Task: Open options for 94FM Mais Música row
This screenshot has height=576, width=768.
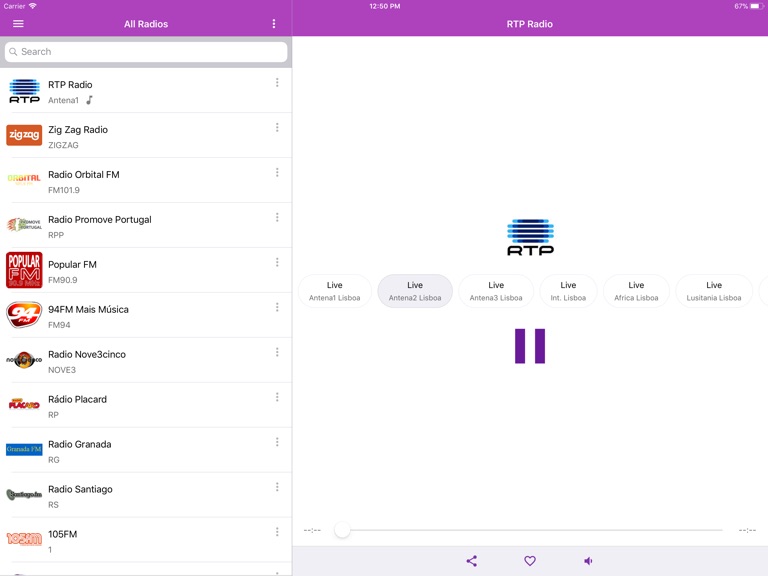Action: pos(277,307)
